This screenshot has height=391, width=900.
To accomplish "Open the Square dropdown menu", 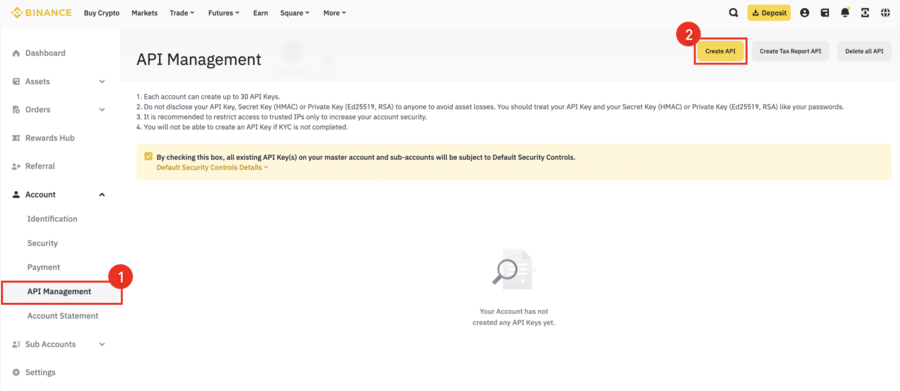I will pos(295,13).
